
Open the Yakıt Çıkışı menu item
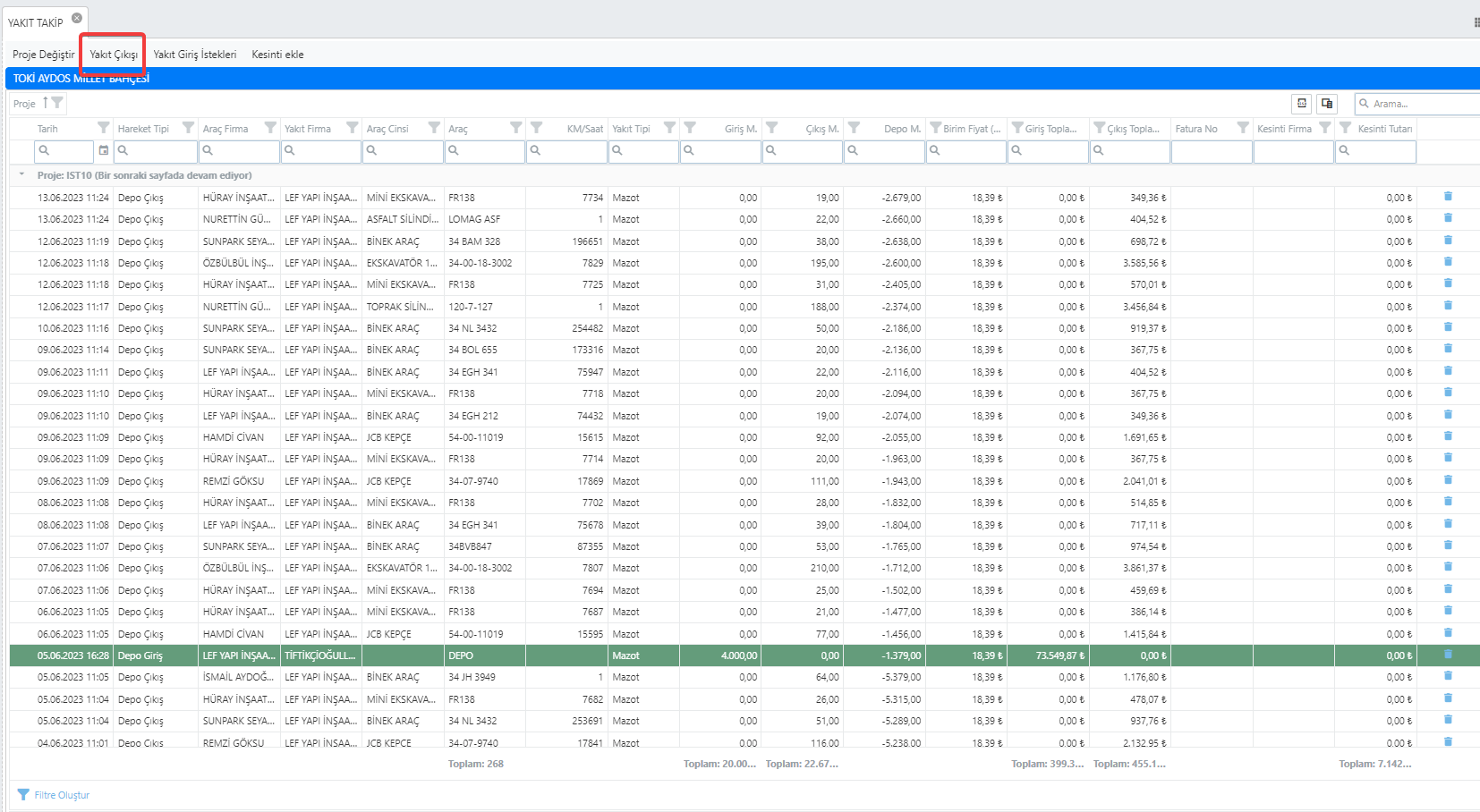[x=114, y=55]
